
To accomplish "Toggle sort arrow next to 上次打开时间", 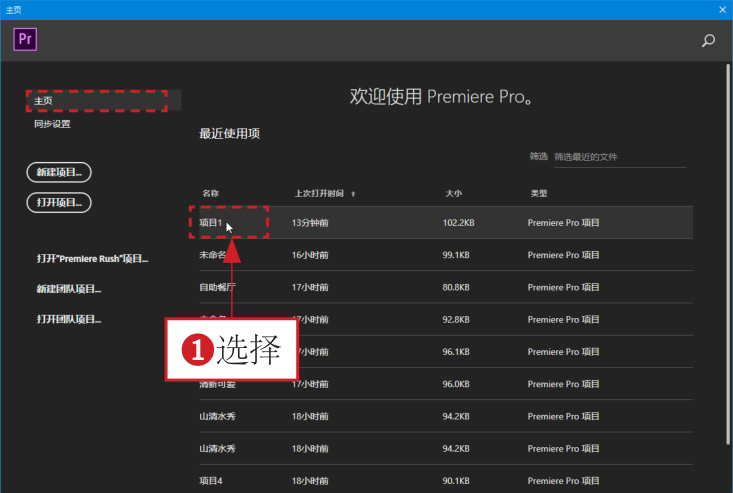I will pos(353,194).
